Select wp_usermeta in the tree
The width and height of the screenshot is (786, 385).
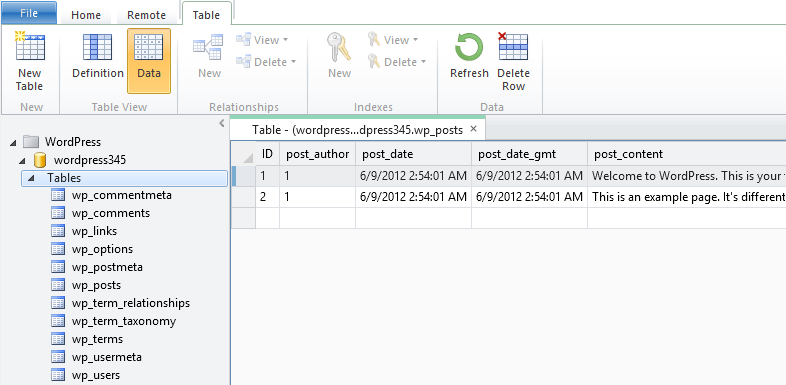point(107,357)
